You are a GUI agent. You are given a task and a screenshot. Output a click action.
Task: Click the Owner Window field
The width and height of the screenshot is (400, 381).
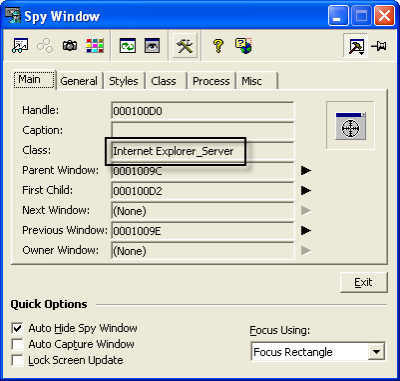click(x=203, y=251)
